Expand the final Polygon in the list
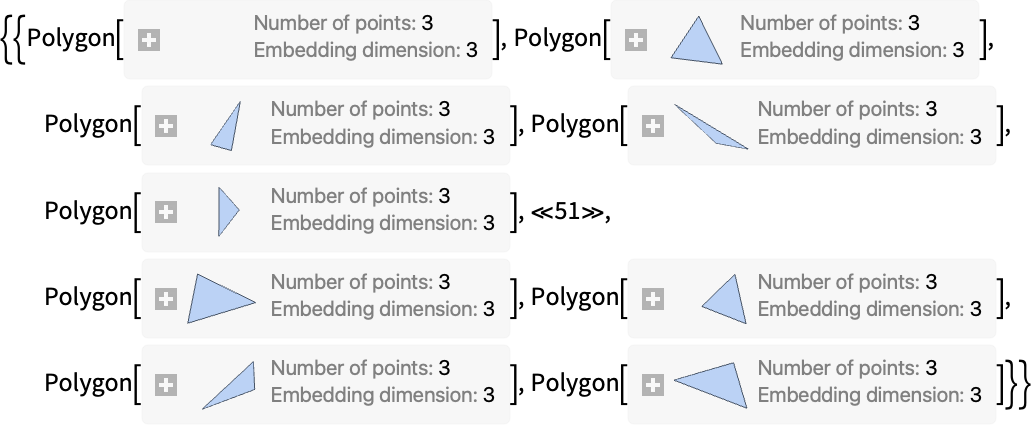Viewport: 1033px width, 427px height. 653,385
